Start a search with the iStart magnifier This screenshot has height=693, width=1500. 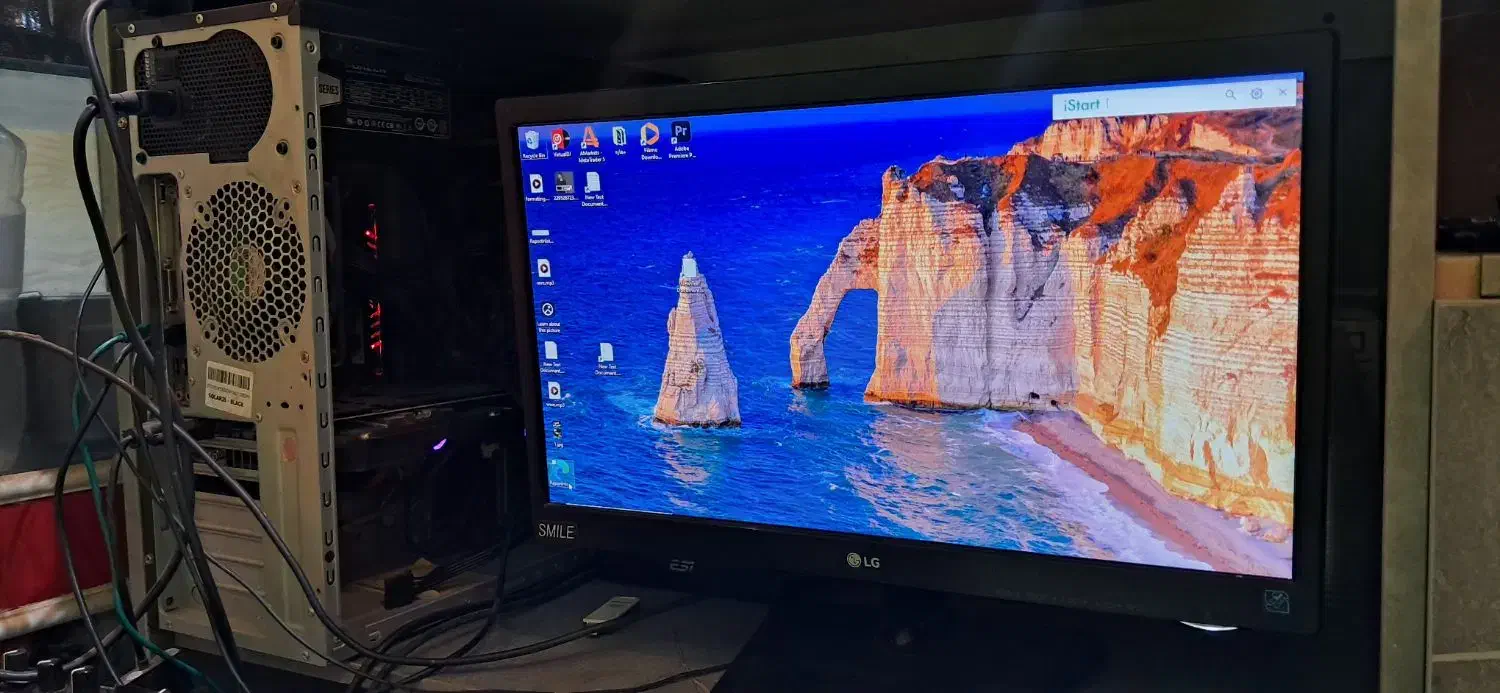tap(1230, 94)
